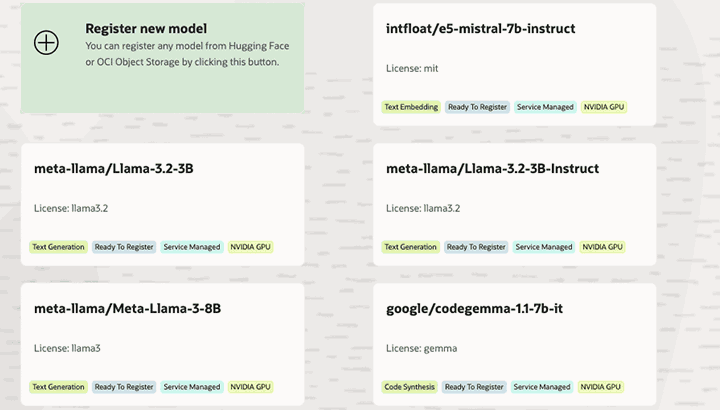This screenshot has width=720, height=410.
Task: Click Text Generation tag on Meta-Llama-3-8B card
Action: [58, 387]
